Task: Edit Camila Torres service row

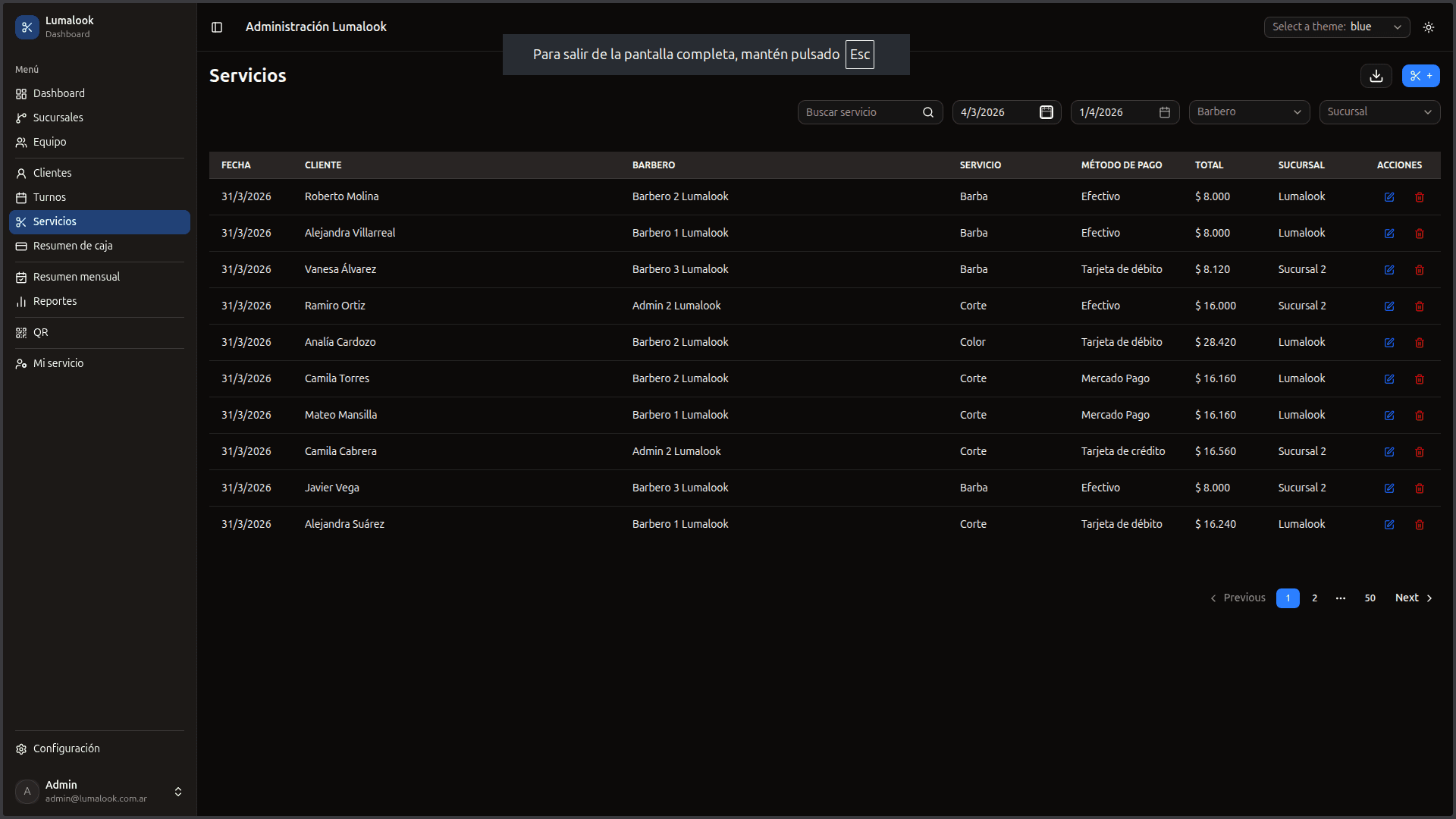Action: point(1389,379)
